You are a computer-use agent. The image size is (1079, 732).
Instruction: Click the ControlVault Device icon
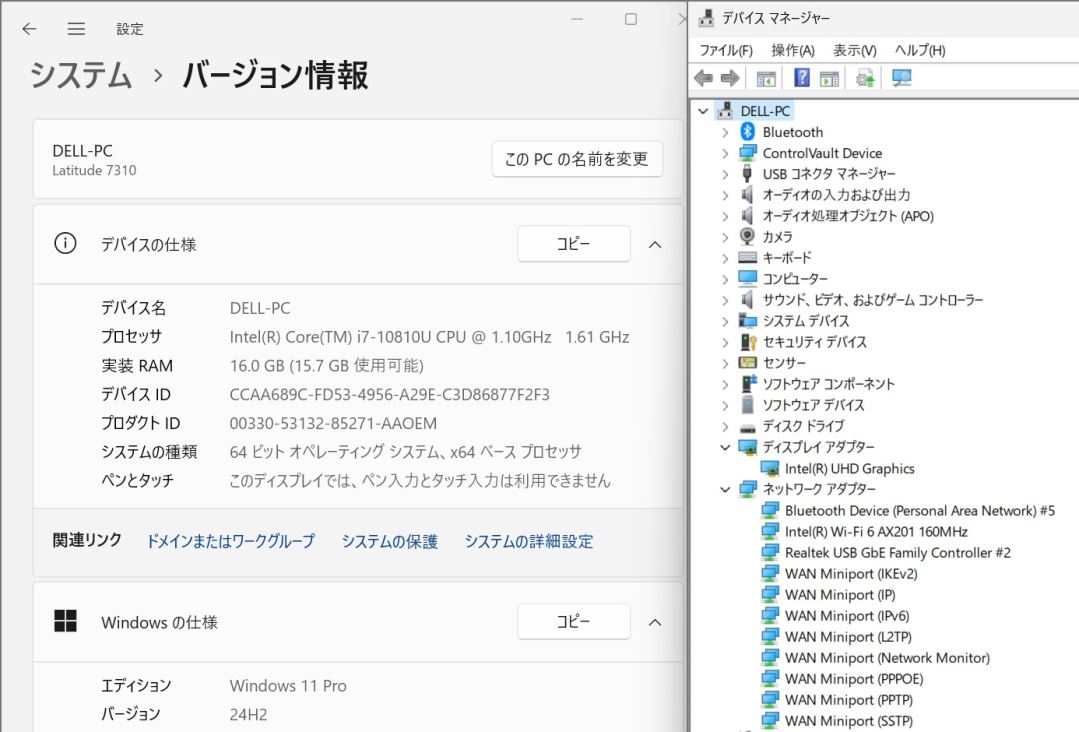coord(747,153)
